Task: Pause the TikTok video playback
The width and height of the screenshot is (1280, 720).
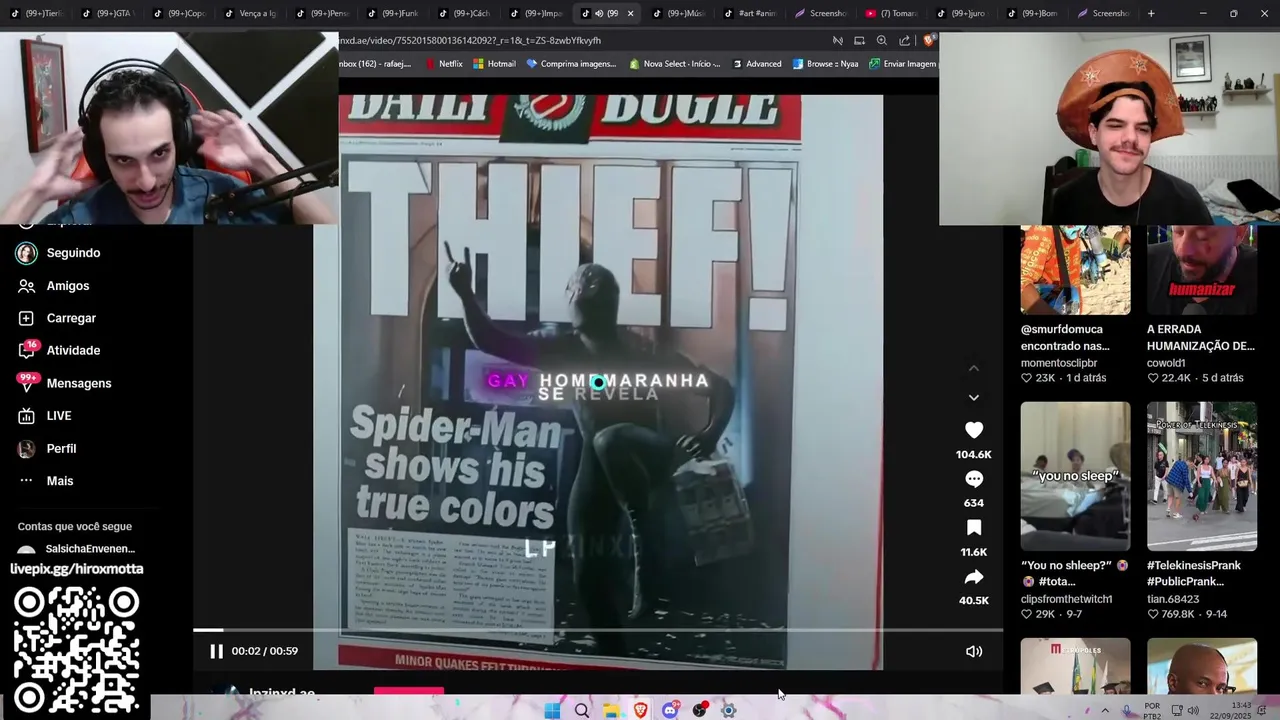Action: tap(216, 651)
